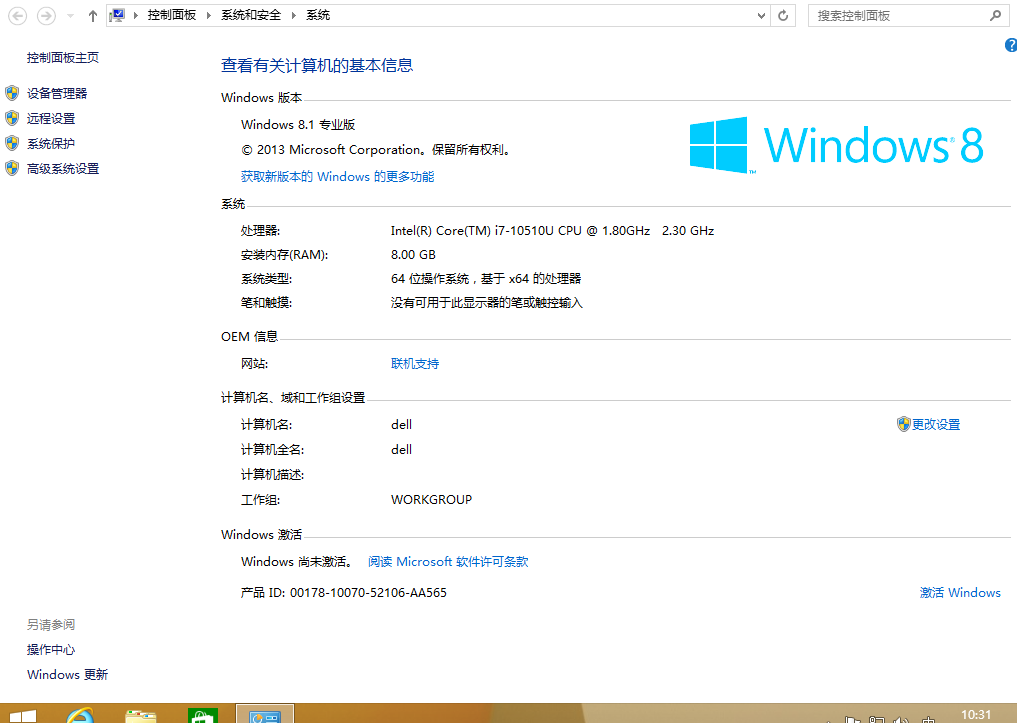Open 系统保护 (System protection)

point(51,144)
